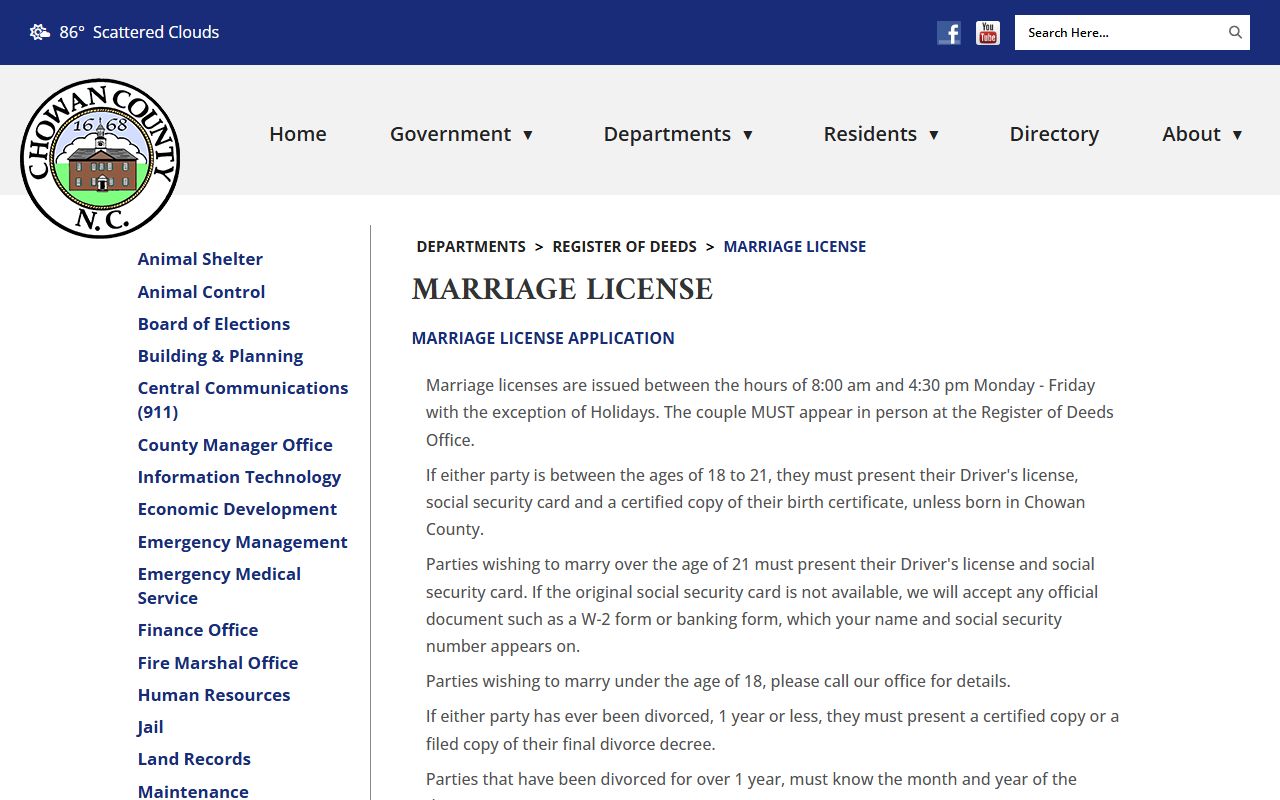Open Finance Office sidebar link

[x=198, y=630]
